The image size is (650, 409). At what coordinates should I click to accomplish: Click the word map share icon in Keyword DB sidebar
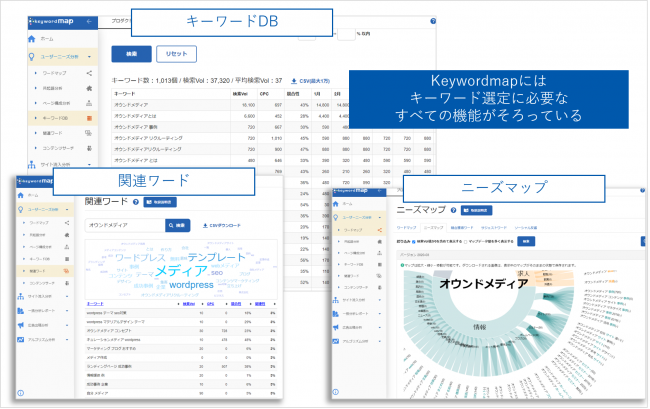coord(89,73)
